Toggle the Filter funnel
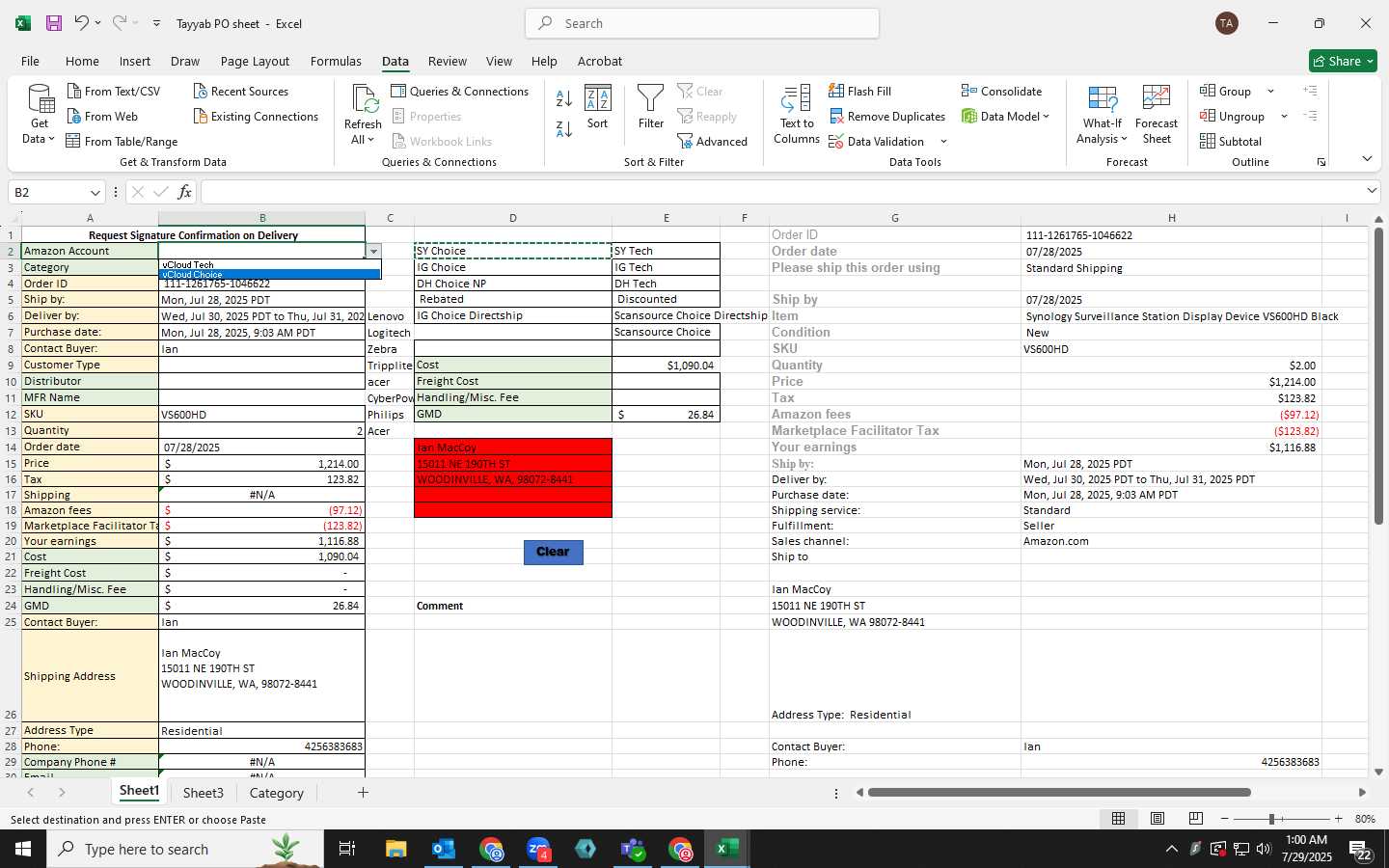This screenshot has height=868, width=1389. tap(651, 106)
